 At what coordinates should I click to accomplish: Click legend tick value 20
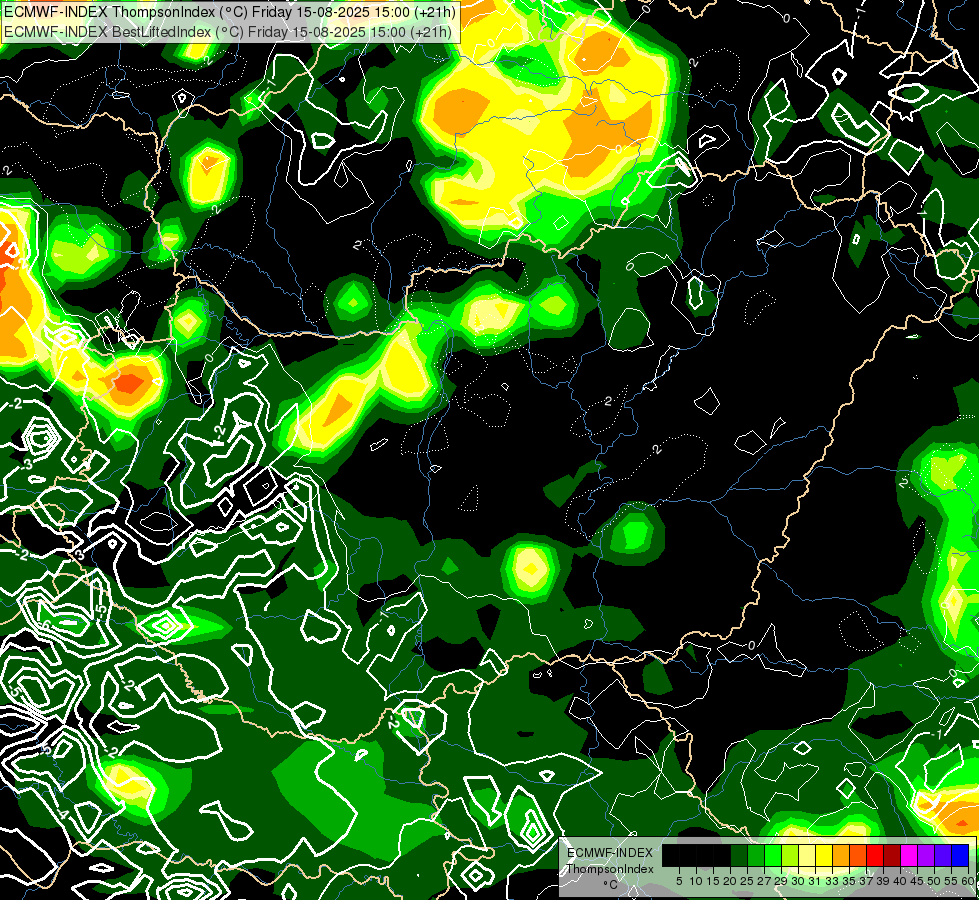pyautogui.click(x=731, y=881)
